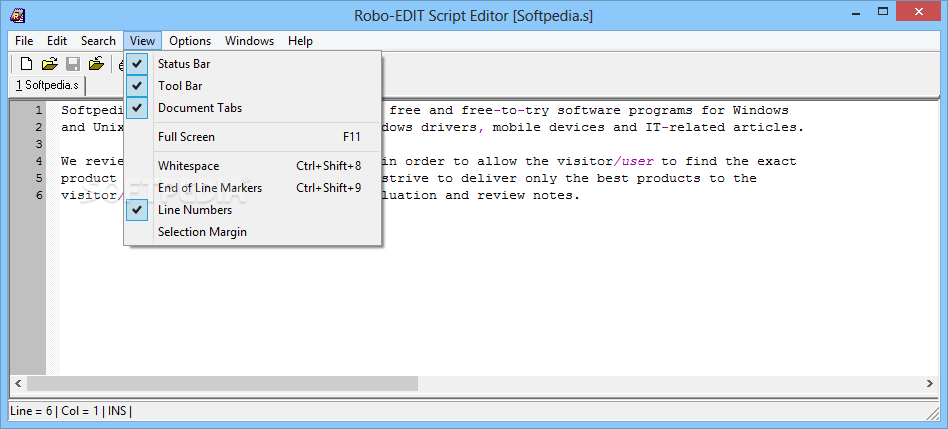Click line number 6 in the gutter
The width and height of the screenshot is (948, 429).
tap(38, 195)
